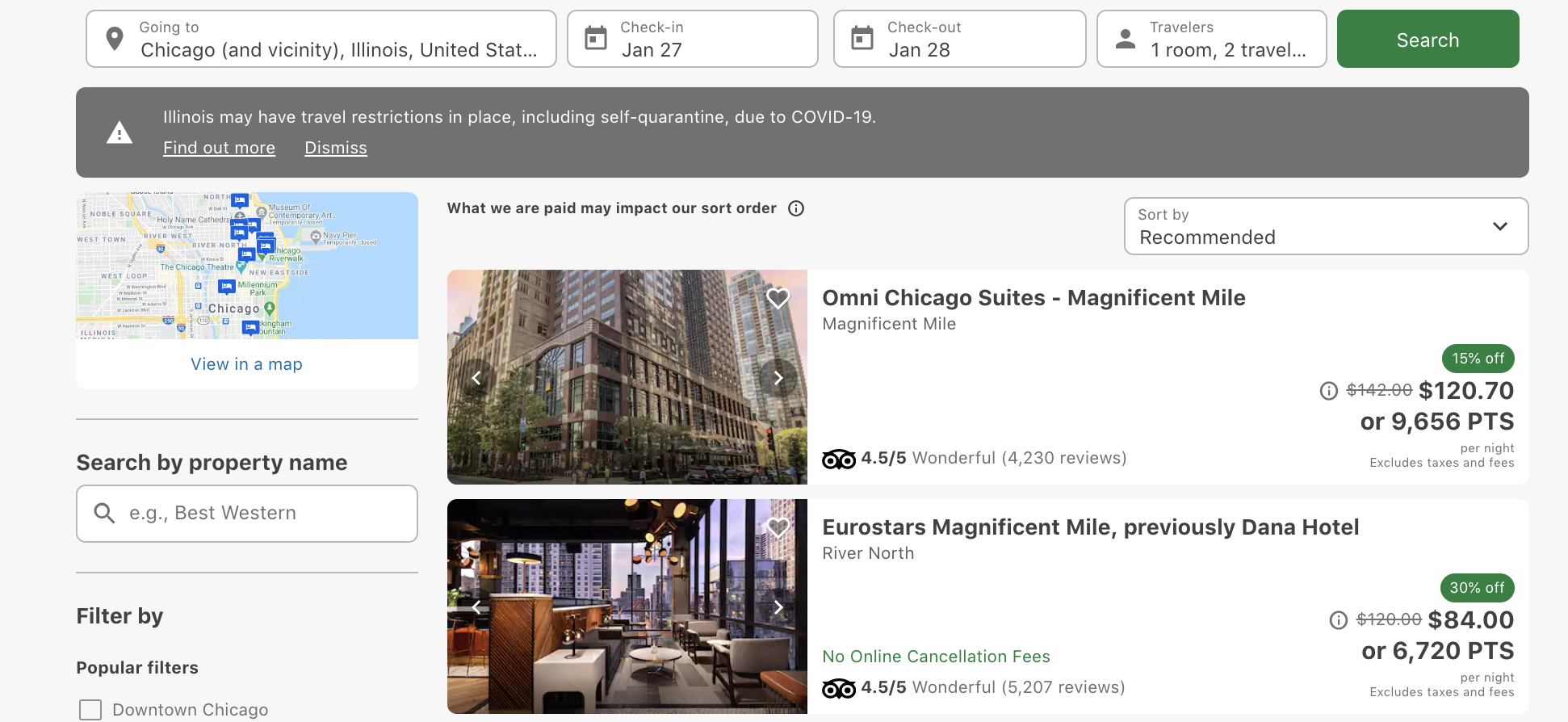Click 'River North' neighborhood label

pyautogui.click(x=868, y=553)
